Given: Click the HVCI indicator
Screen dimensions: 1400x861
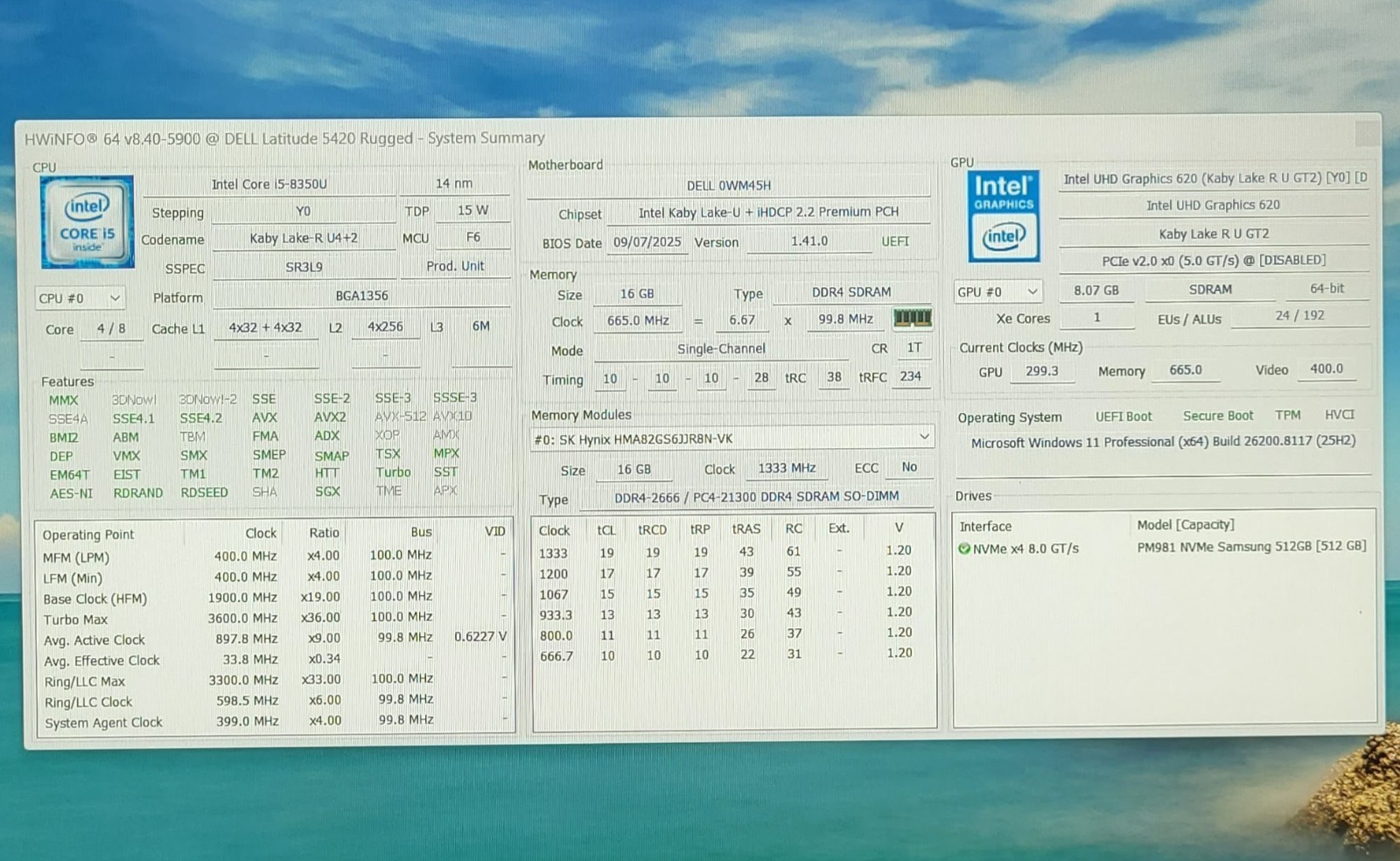Looking at the screenshot, I should [1339, 415].
